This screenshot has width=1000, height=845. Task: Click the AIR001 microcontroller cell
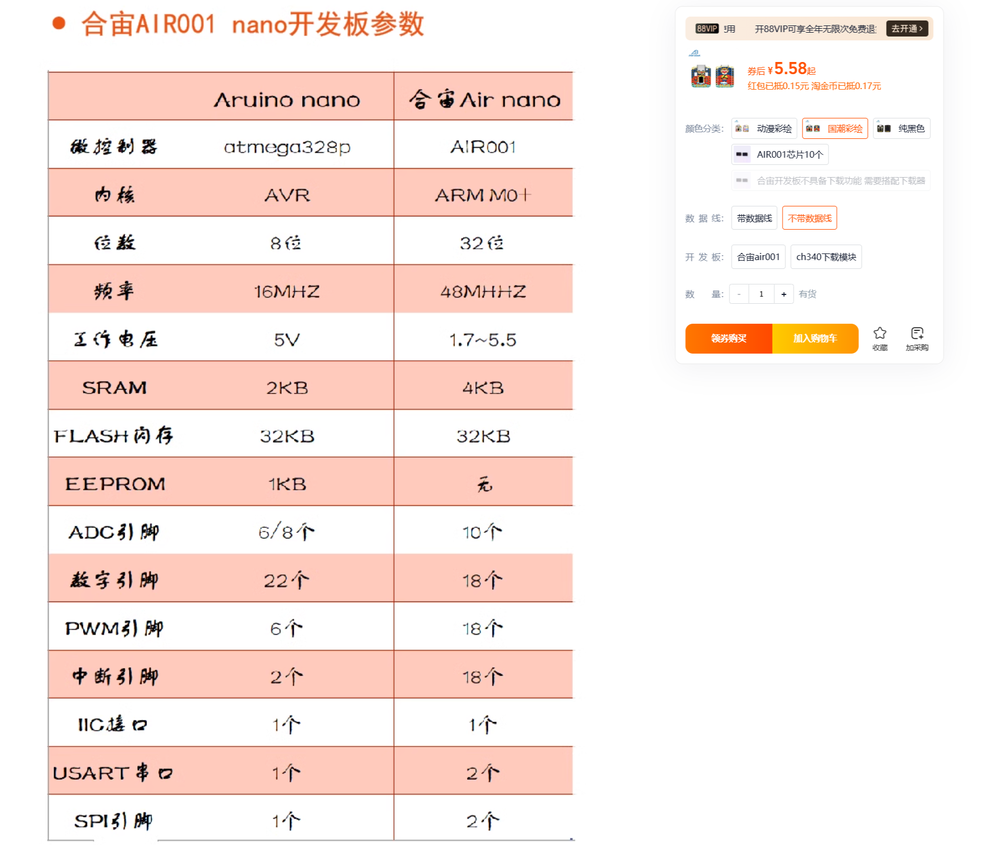(483, 147)
